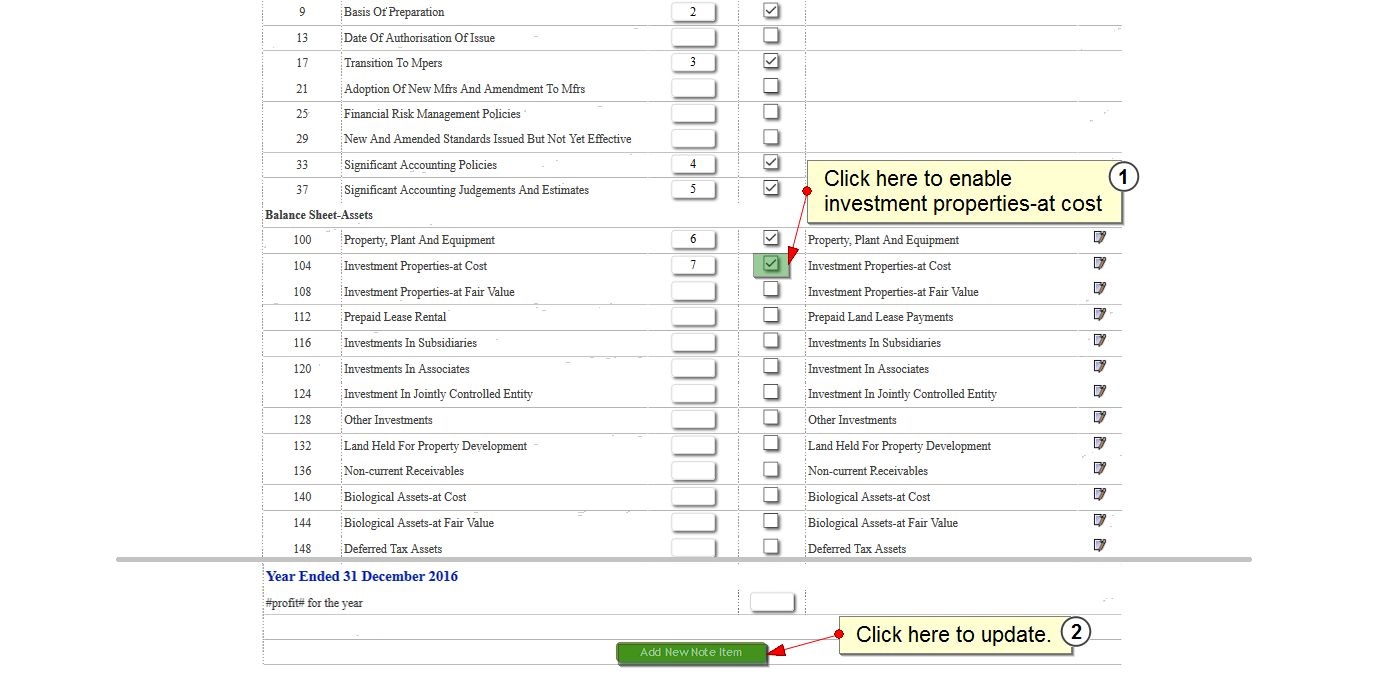Image resolution: width=1396 pixels, height=681 pixels.
Task: Click edit icon for Deferred Tax Assets
Action: [1100, 546]
